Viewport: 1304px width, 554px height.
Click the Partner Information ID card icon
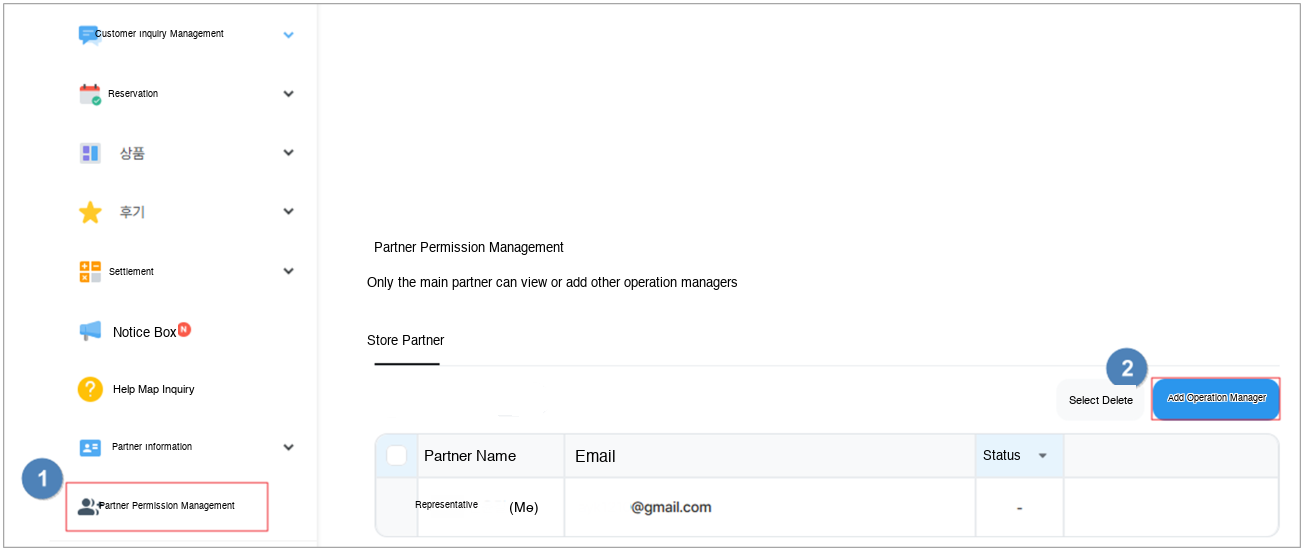pos(90,447)
